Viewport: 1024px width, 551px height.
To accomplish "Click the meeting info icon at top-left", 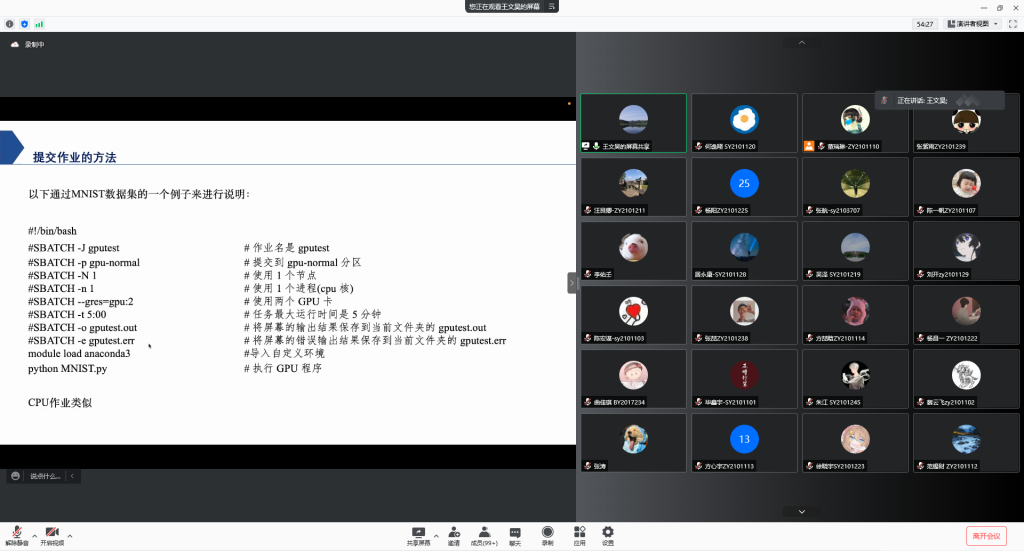I will pyautogui.click(x=10, y=23).
